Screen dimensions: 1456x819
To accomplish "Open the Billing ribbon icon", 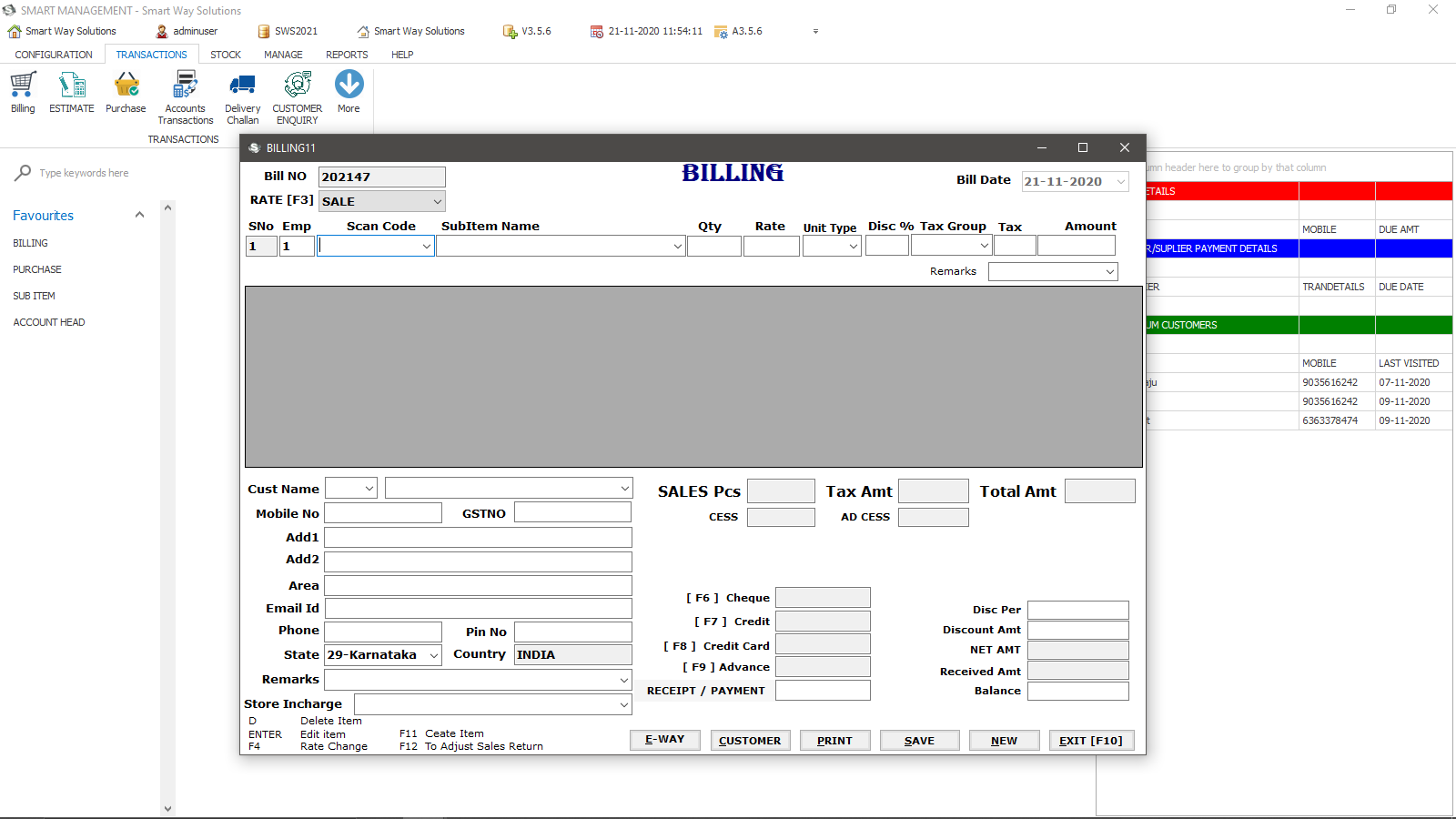I will tap(23, 86).
